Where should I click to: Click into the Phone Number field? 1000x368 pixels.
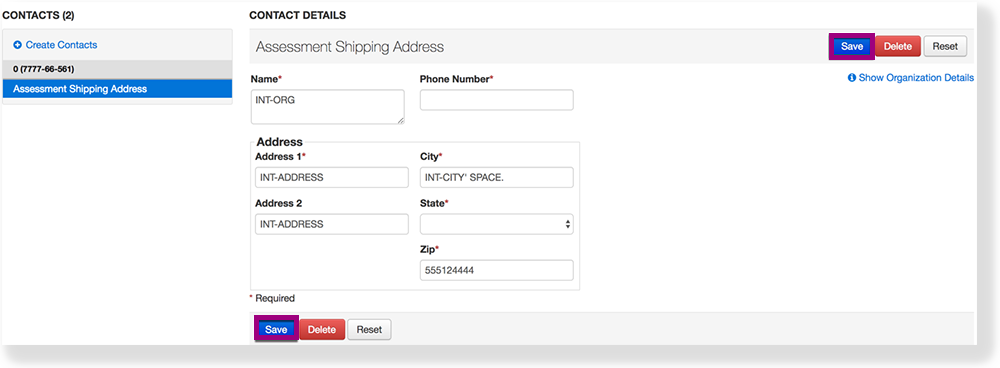point(496,100)
